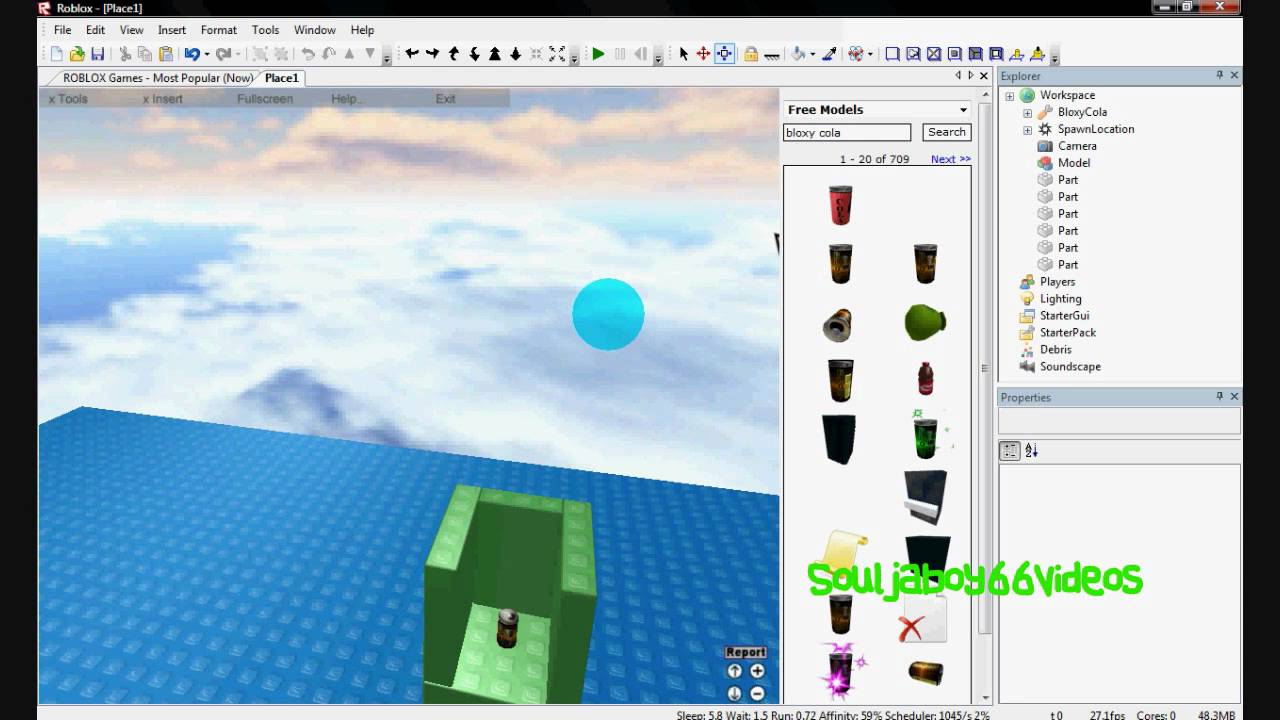
Task: Click the zoom extents toolbar icon
Action: (557, 54)
